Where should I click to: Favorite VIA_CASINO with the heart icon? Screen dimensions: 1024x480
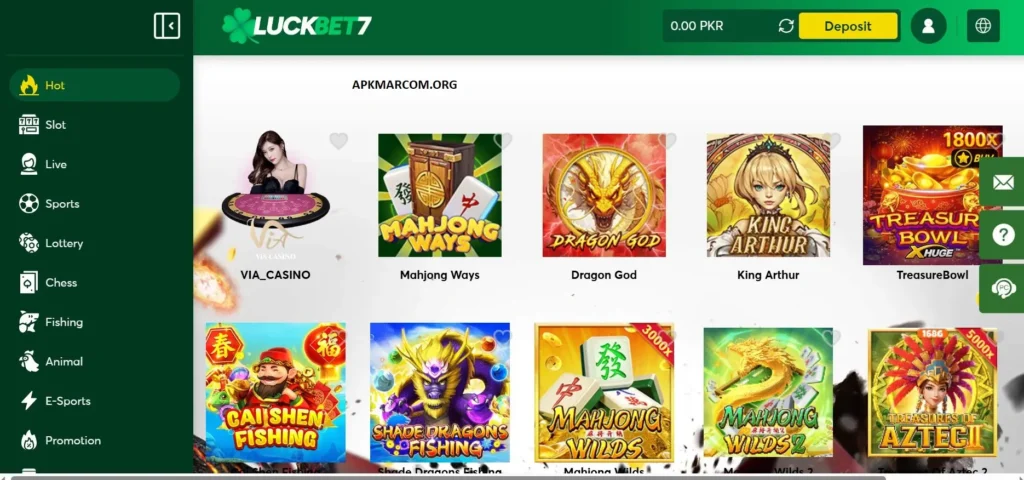[338, 140]
